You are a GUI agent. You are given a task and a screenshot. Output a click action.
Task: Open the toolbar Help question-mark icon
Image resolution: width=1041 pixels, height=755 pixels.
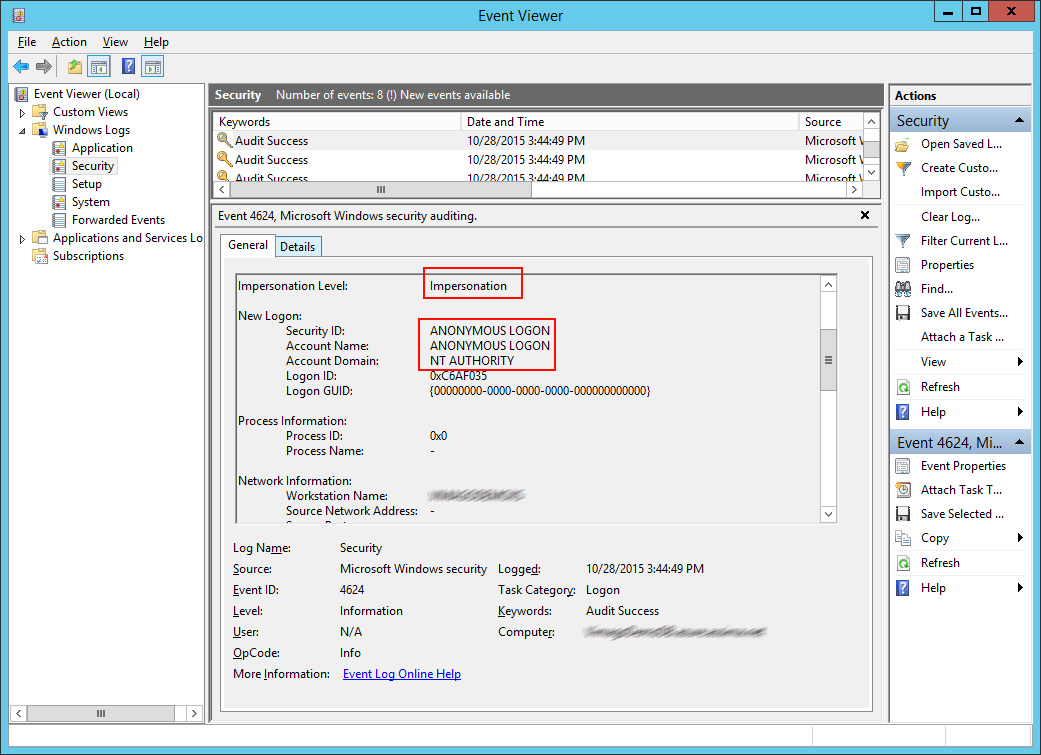[x=129, y=66]
